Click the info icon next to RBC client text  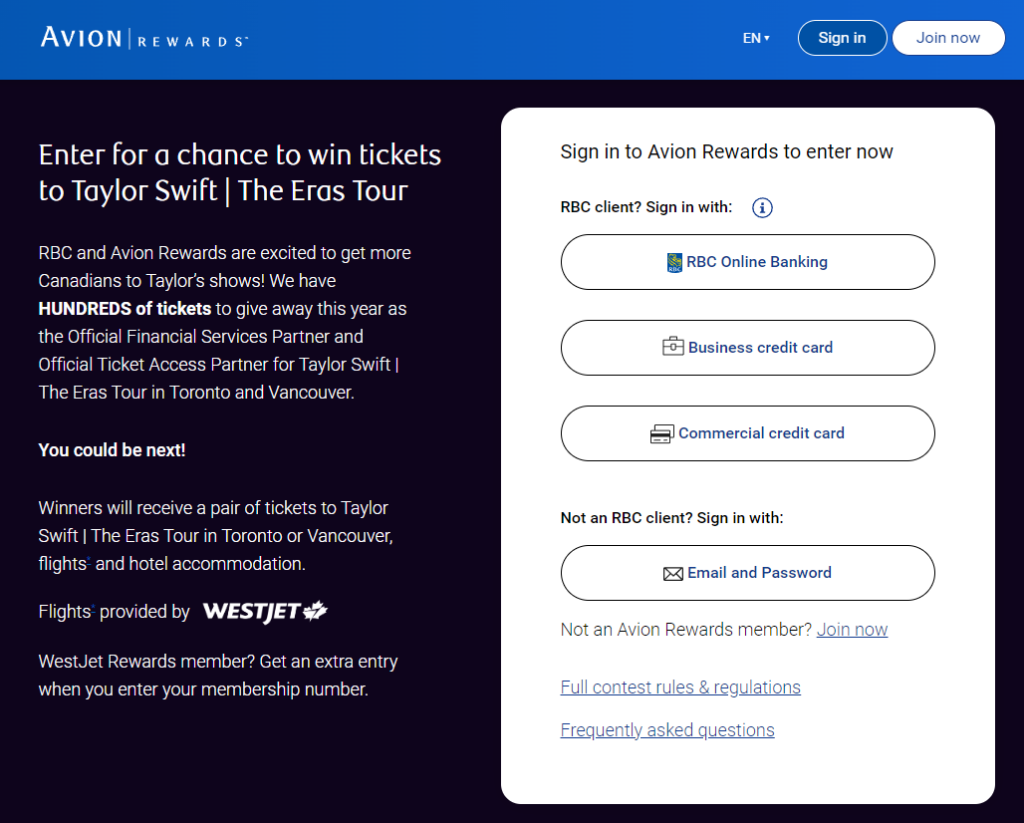click(762, 208)
